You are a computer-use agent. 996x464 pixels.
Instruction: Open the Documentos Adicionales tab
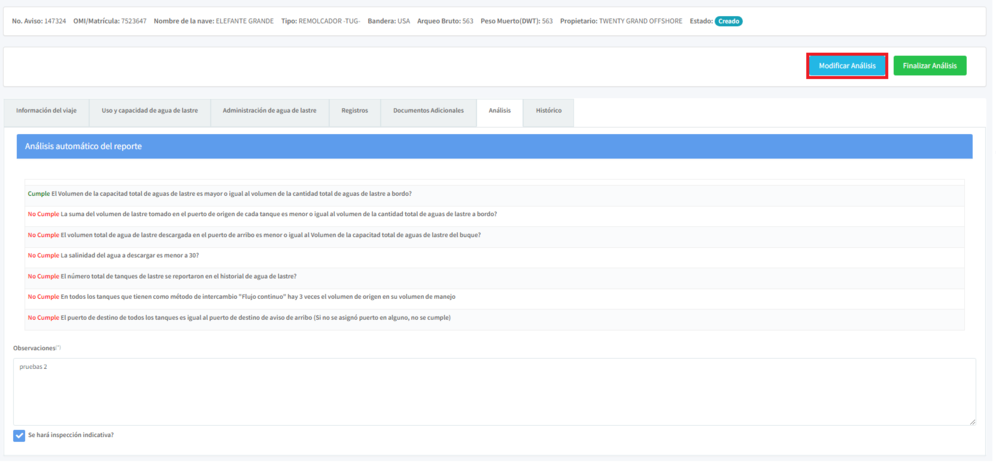(x=428, y=111)
